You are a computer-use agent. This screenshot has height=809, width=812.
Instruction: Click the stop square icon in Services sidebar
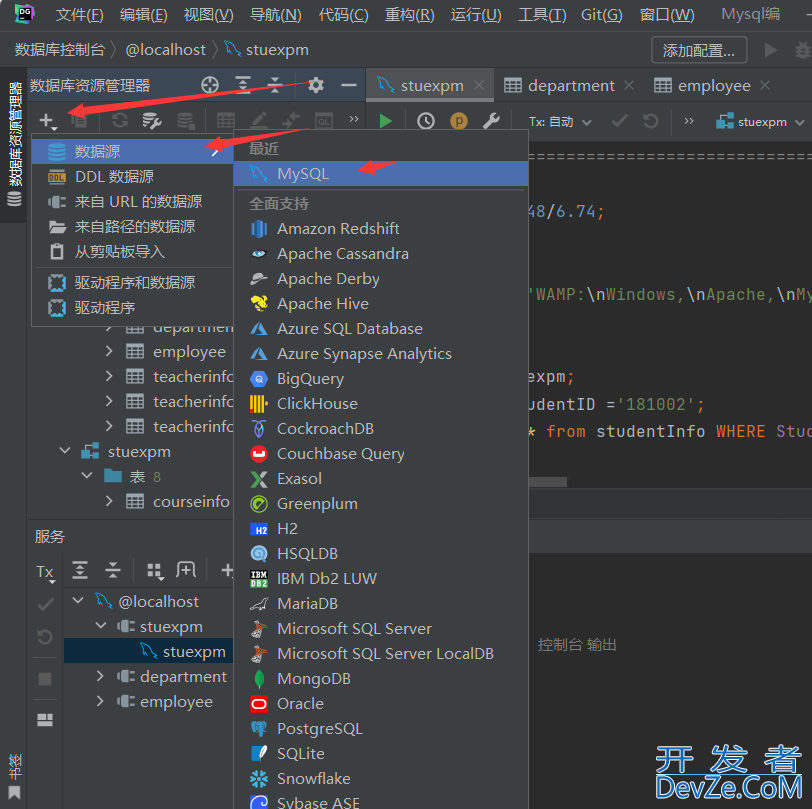point(45,678)
